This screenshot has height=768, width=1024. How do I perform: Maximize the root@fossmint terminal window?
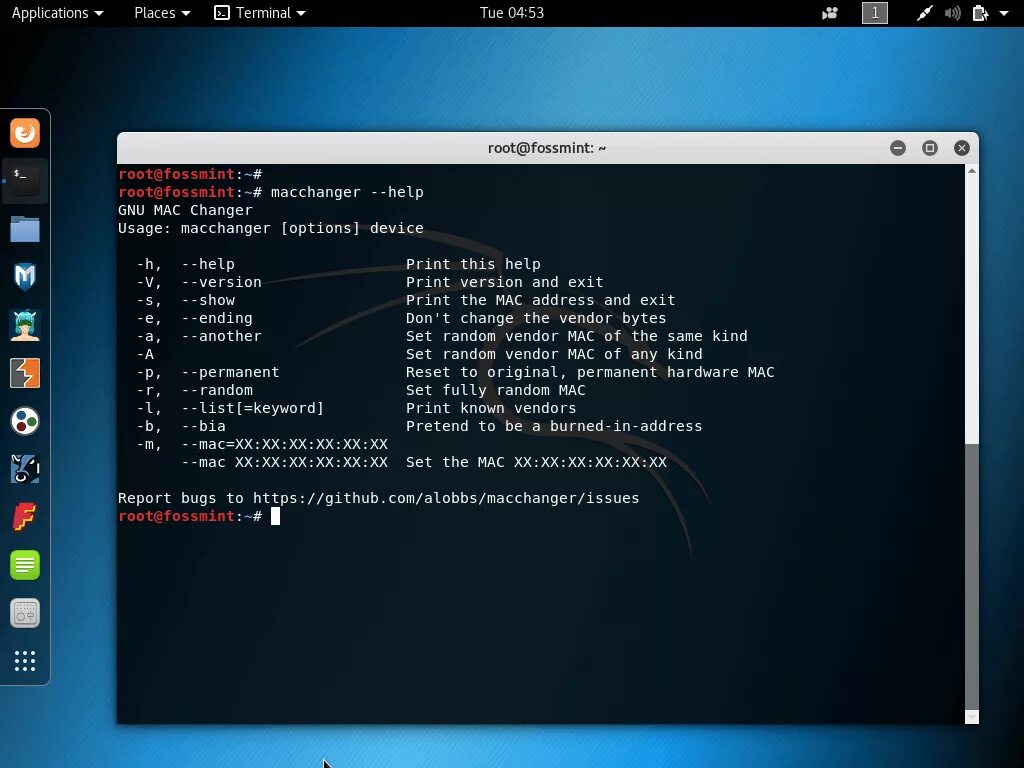[930, 148]
